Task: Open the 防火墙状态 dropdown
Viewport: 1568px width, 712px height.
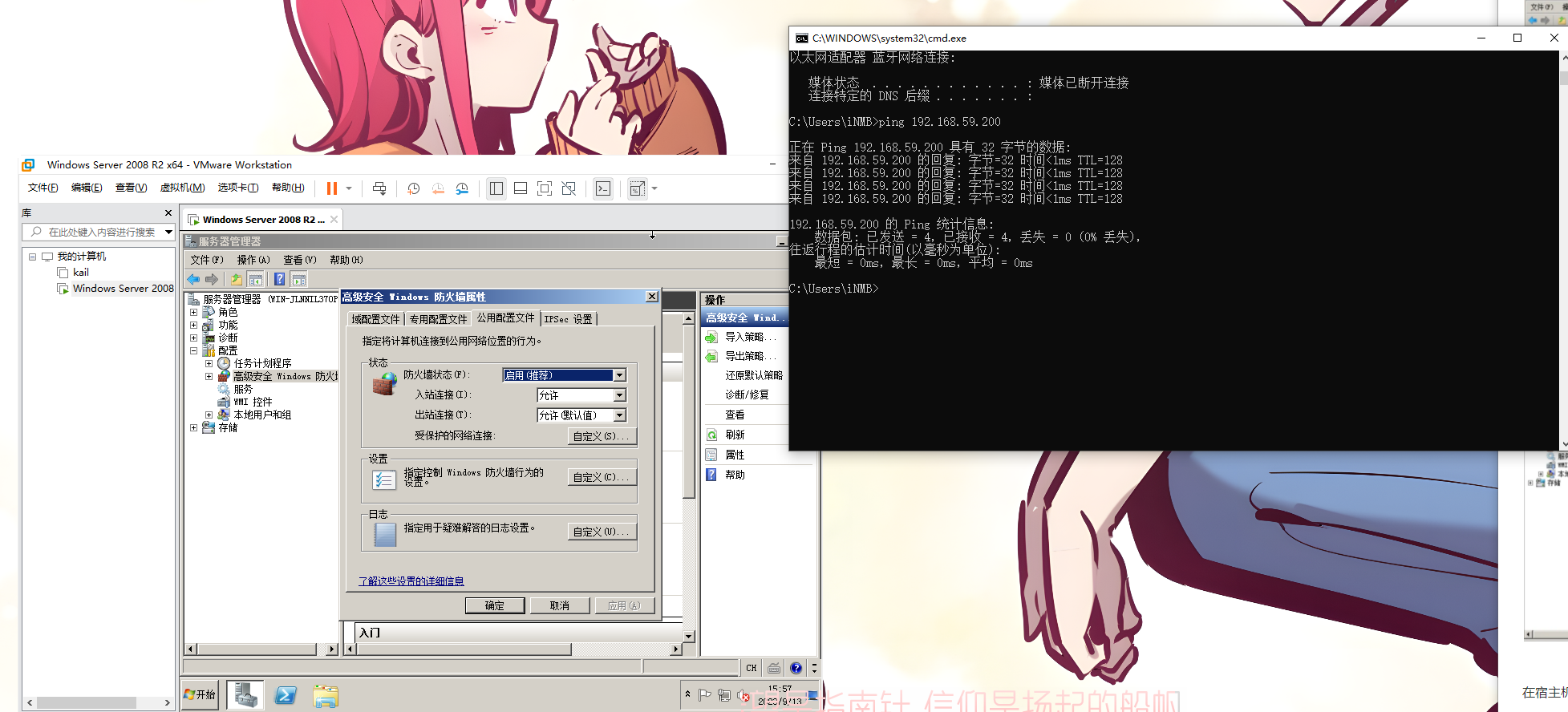Action: (x=619, y=375)
